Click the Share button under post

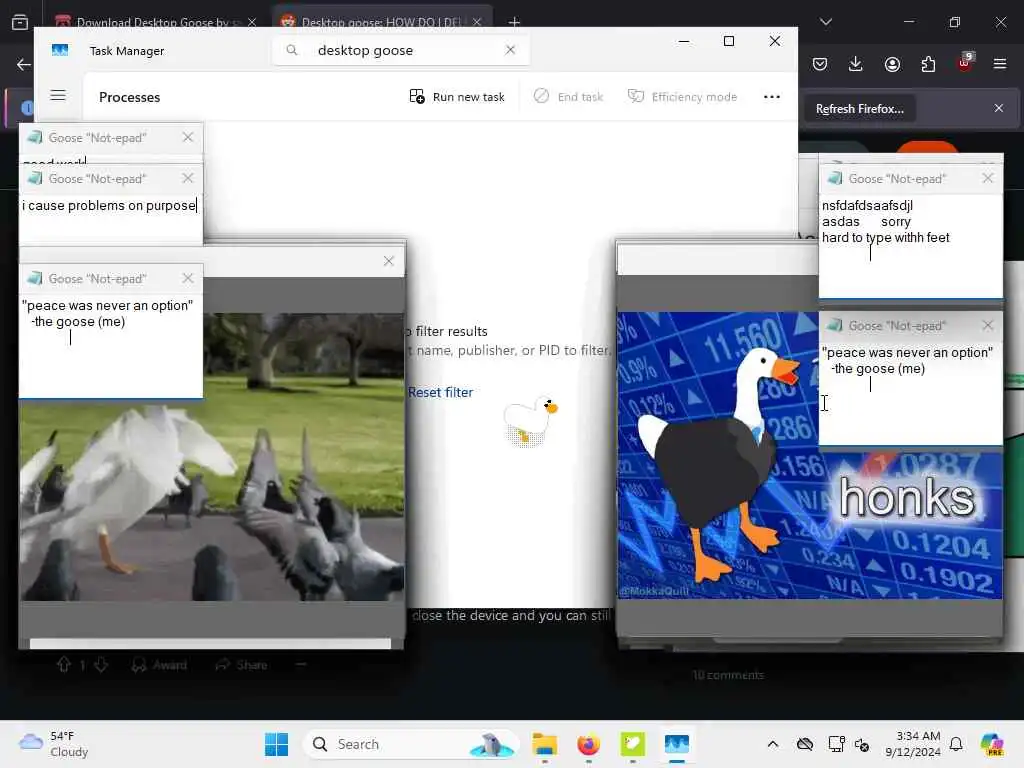click(x=242, y=665)
